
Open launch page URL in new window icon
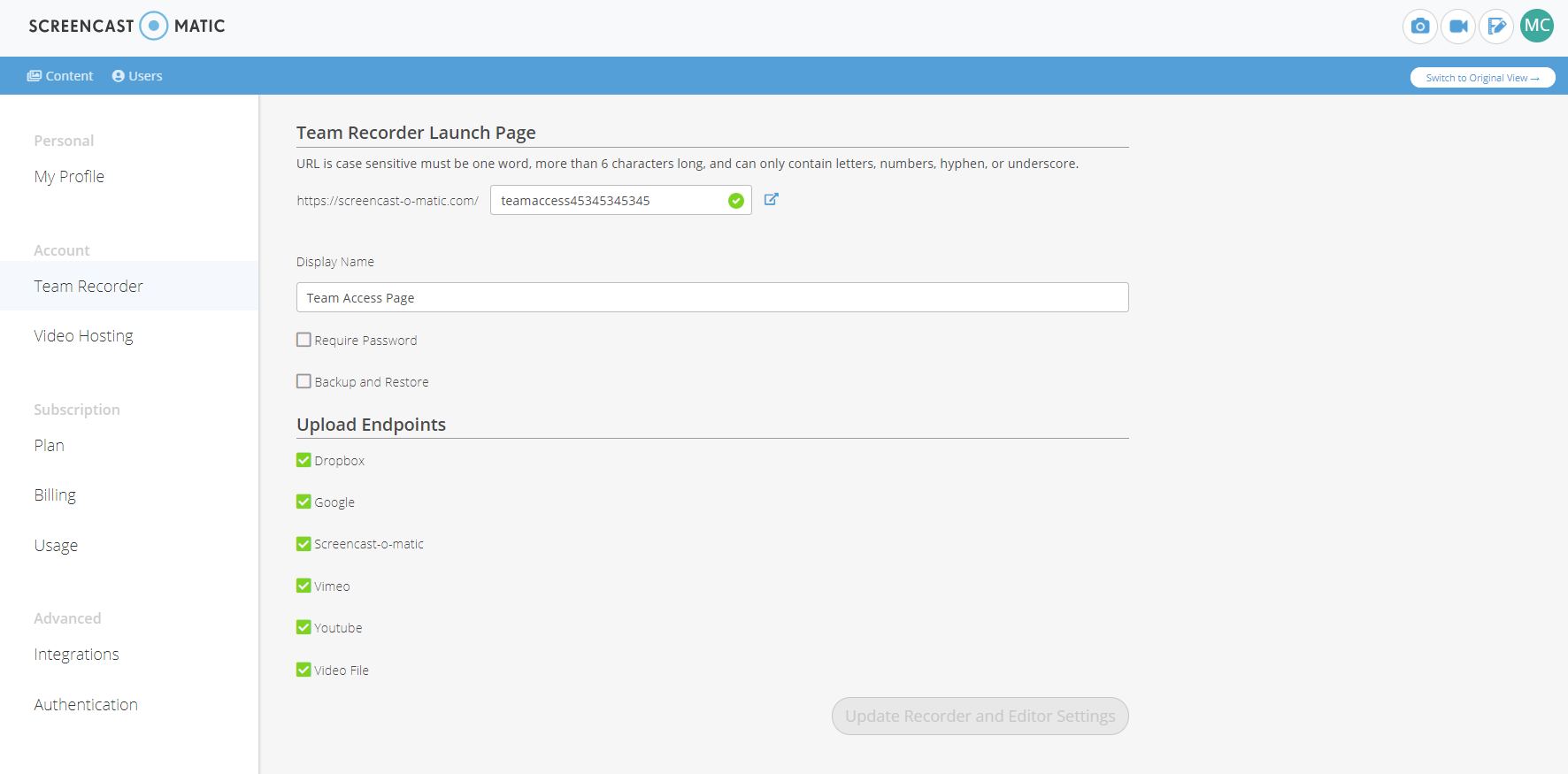[x=771, y=199]
